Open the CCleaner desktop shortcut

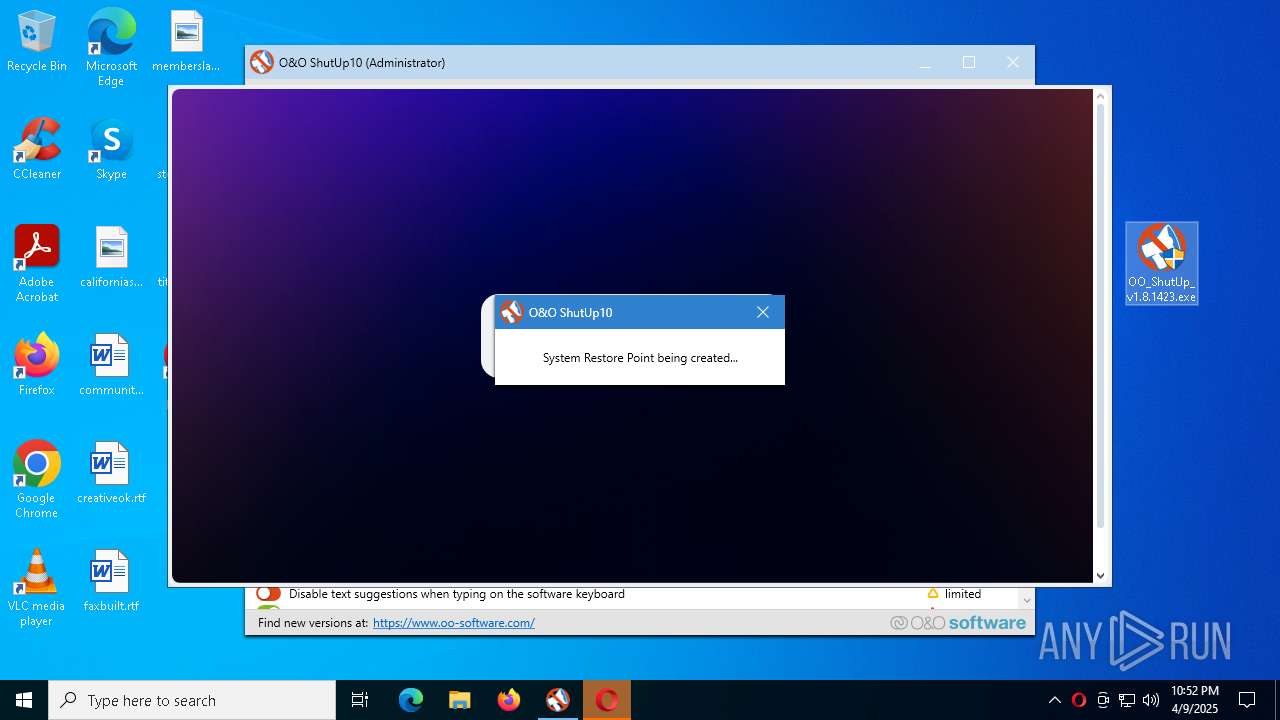click(37, 149)
